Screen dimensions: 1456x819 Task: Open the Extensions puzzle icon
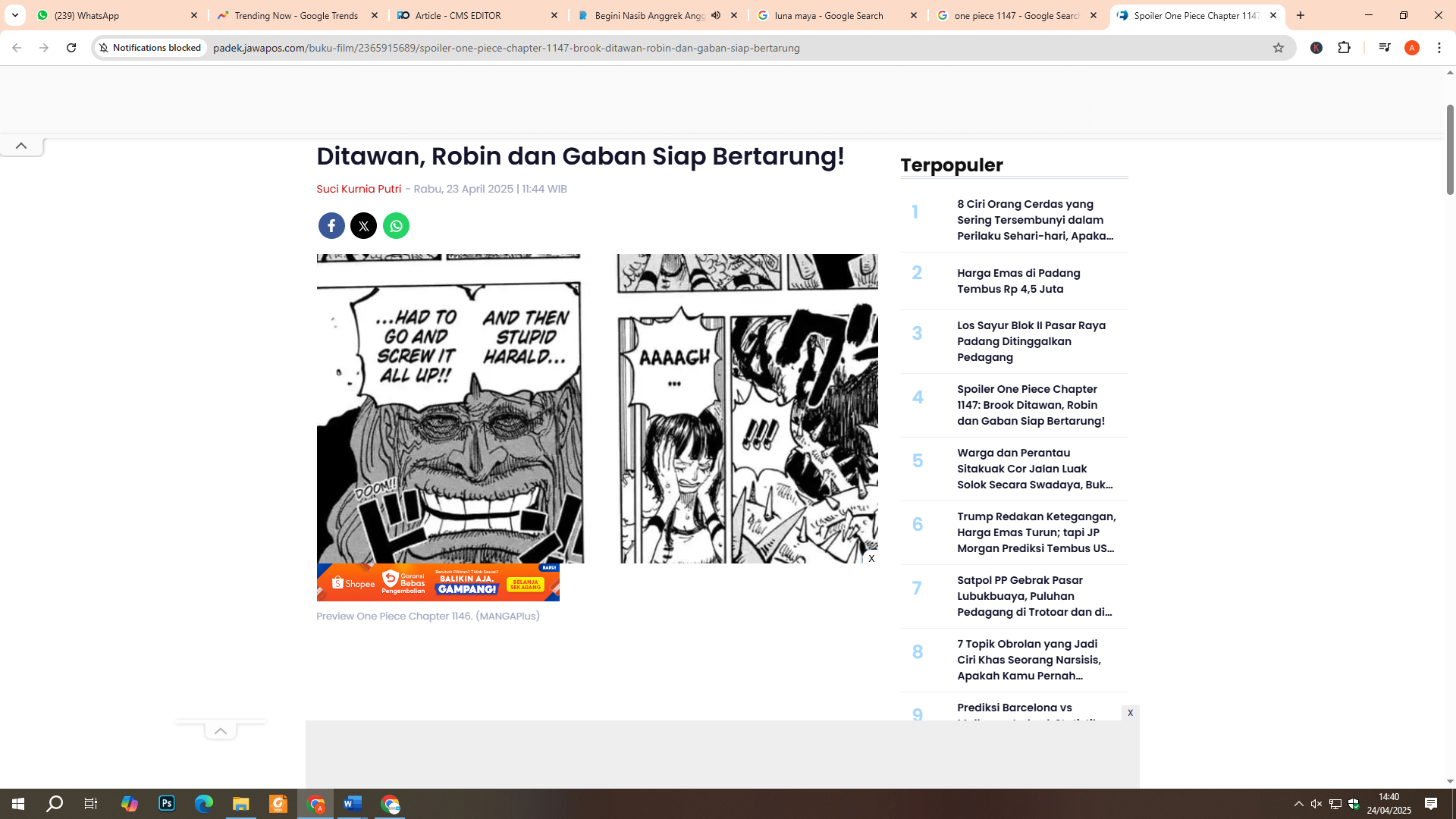1345,48
